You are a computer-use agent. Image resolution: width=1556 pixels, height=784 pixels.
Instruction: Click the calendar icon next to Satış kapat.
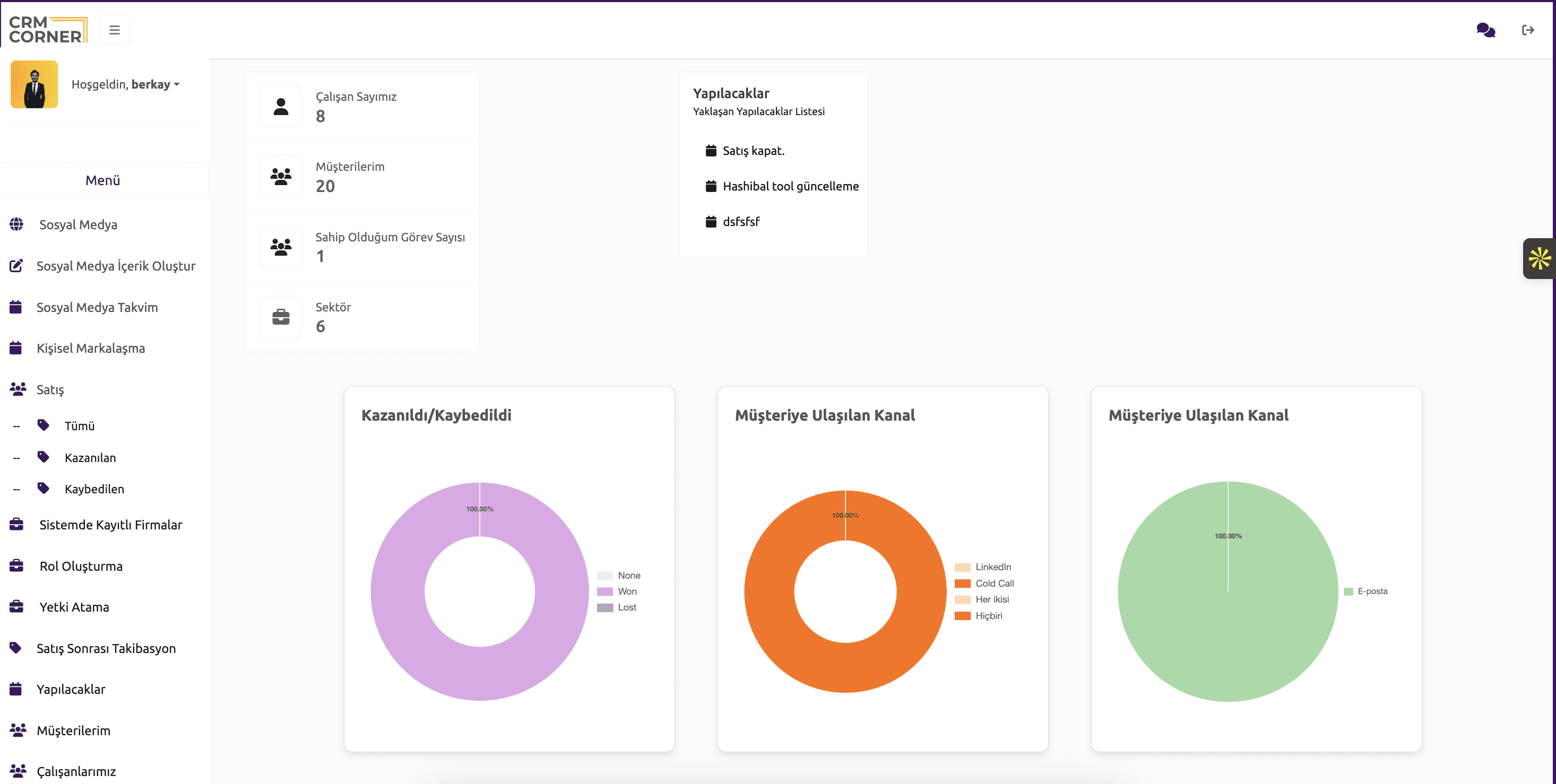click(x=711, y=151)
